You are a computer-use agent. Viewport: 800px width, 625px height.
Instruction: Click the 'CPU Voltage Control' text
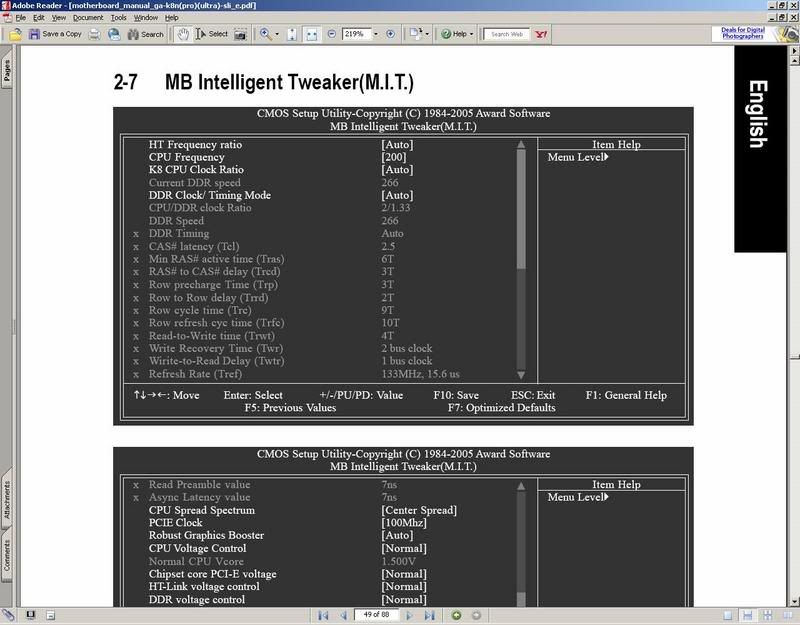pos(197,548)
